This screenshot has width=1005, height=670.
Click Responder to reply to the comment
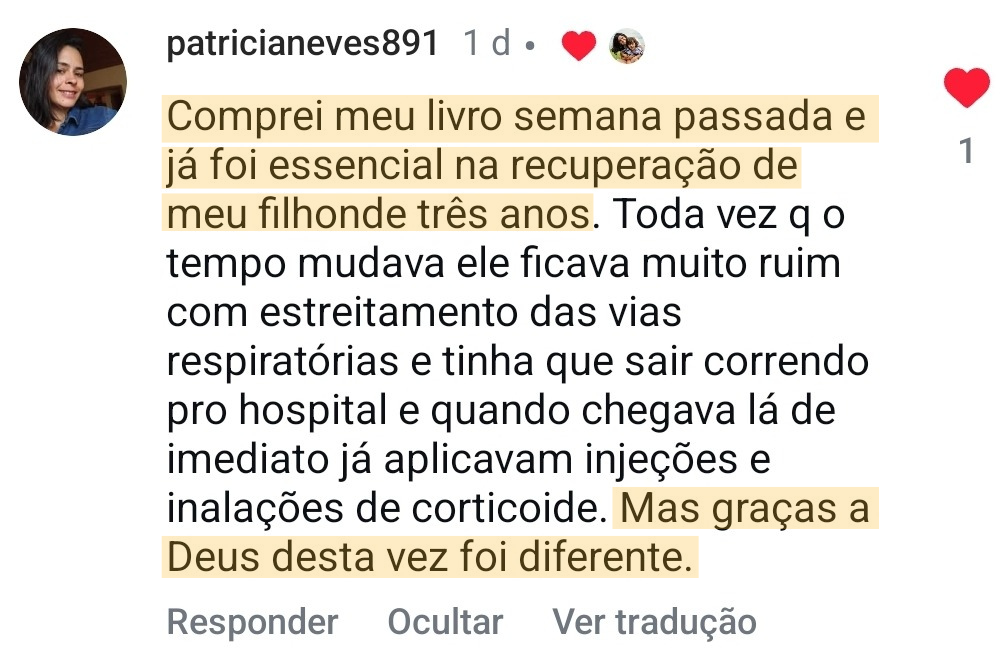252,621
